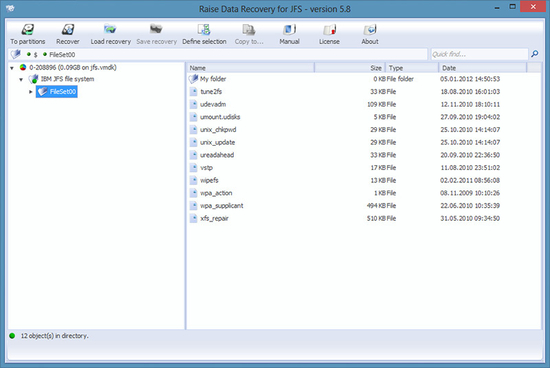Select the ureadahead file name
This screenshot has height=368, width=550.
pos(217,155)
